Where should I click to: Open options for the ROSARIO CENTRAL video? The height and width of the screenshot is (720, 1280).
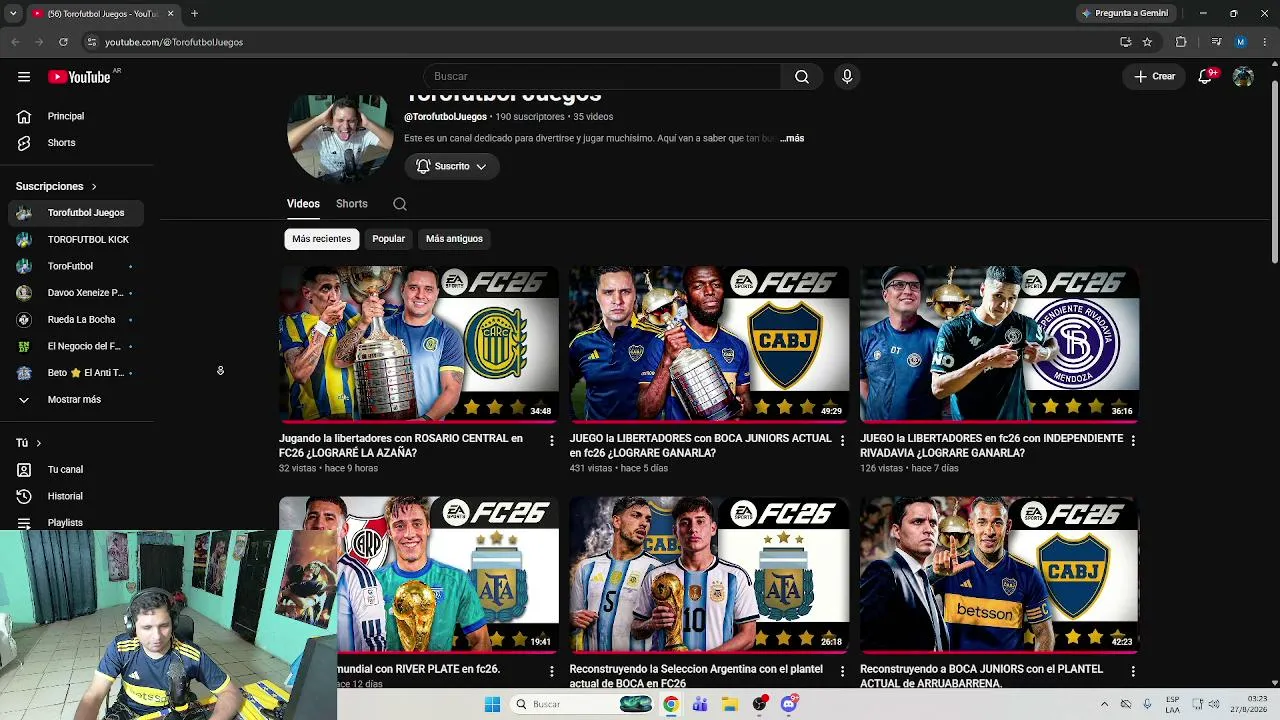[551, 441]
